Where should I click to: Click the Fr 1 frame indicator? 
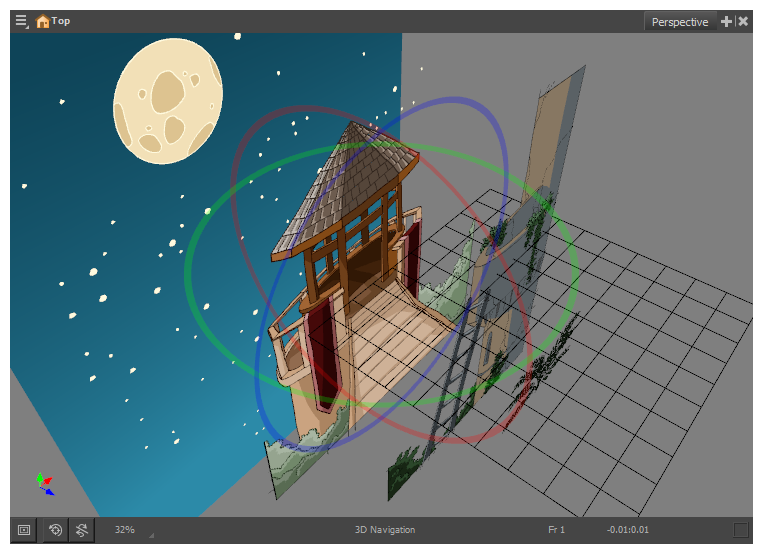[556, 530]
